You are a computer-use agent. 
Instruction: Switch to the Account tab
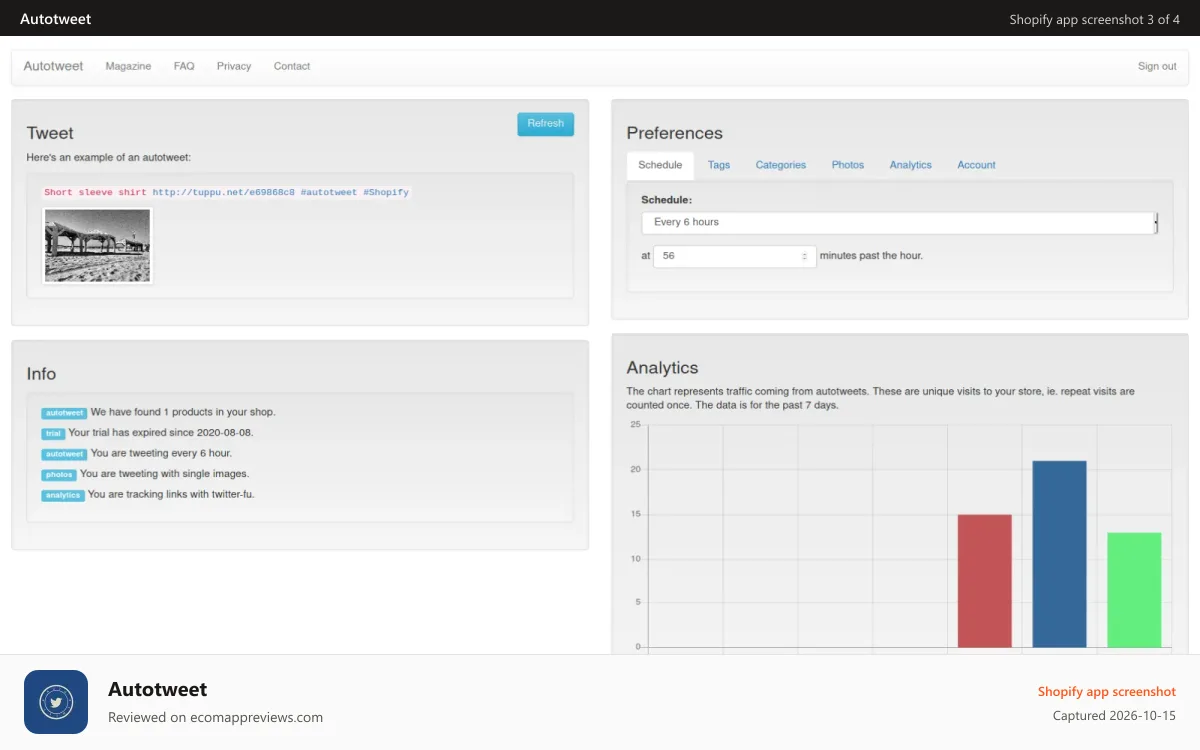point(977,165)
